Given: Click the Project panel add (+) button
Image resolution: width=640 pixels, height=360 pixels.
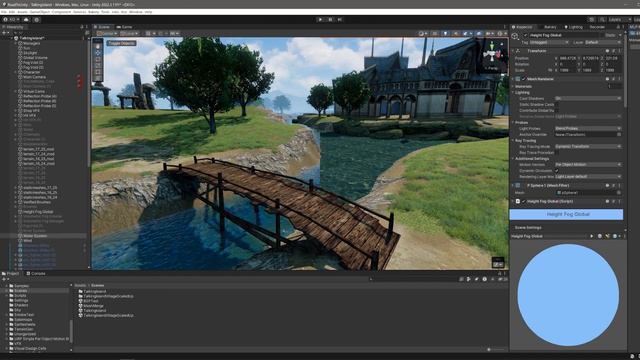Looking at the screenshot, I should [x=4, y=279].
